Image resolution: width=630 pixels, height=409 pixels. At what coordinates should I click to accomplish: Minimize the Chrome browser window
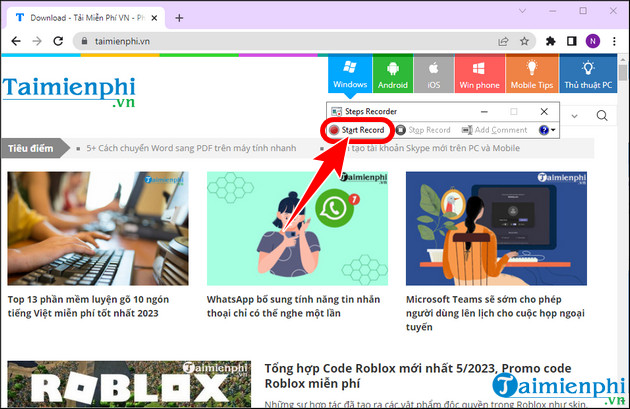click(553, 11)
